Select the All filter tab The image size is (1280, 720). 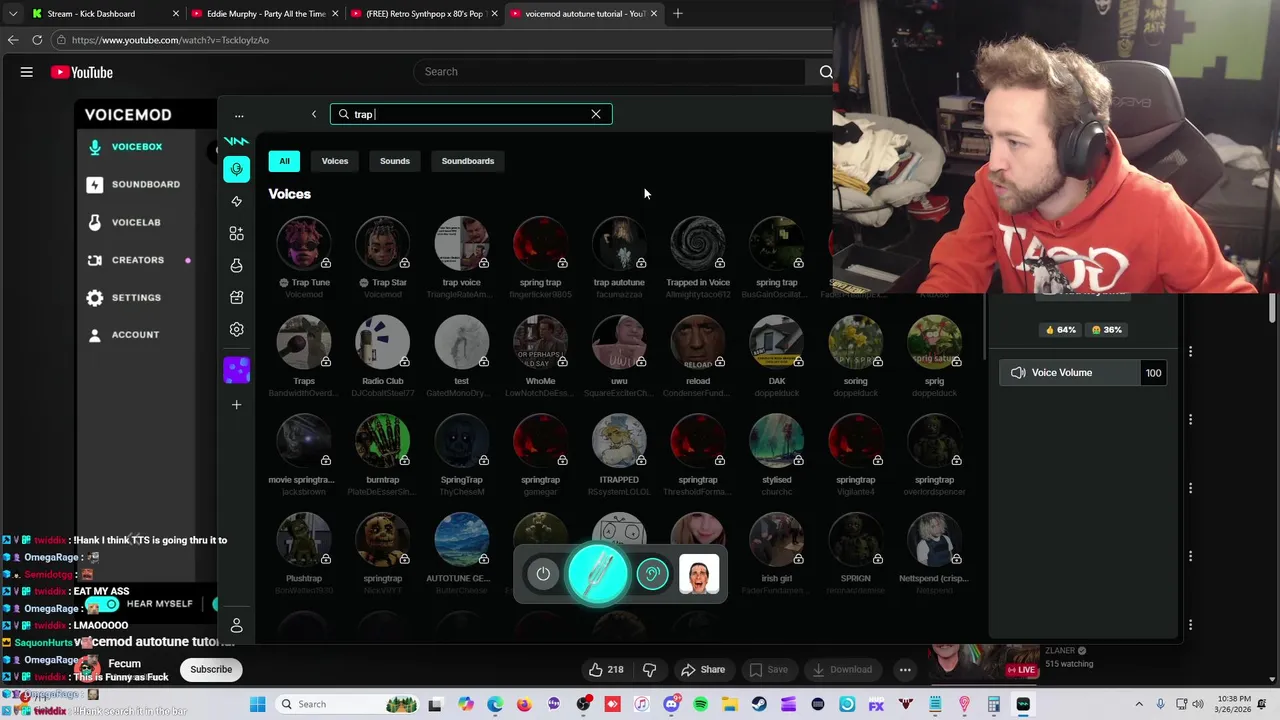click(284, 161)
